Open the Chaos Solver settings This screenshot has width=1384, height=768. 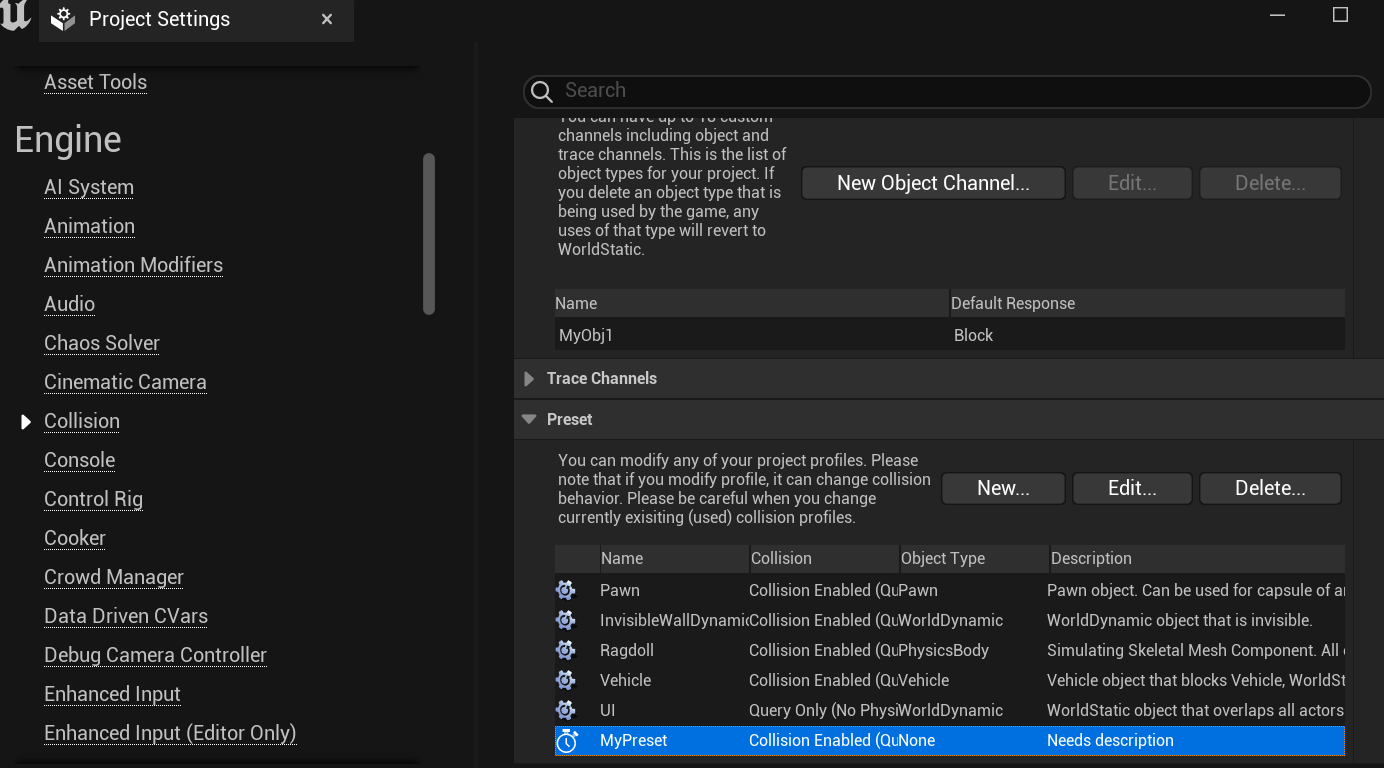102,343
